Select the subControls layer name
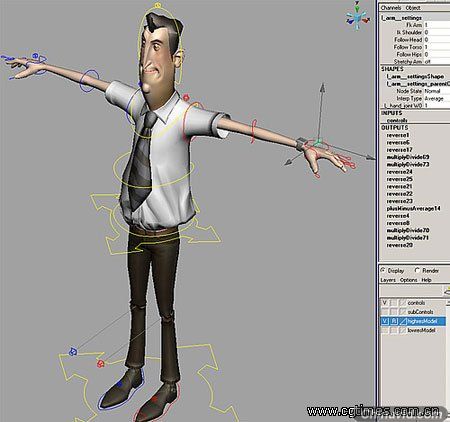 pos(420,312)
